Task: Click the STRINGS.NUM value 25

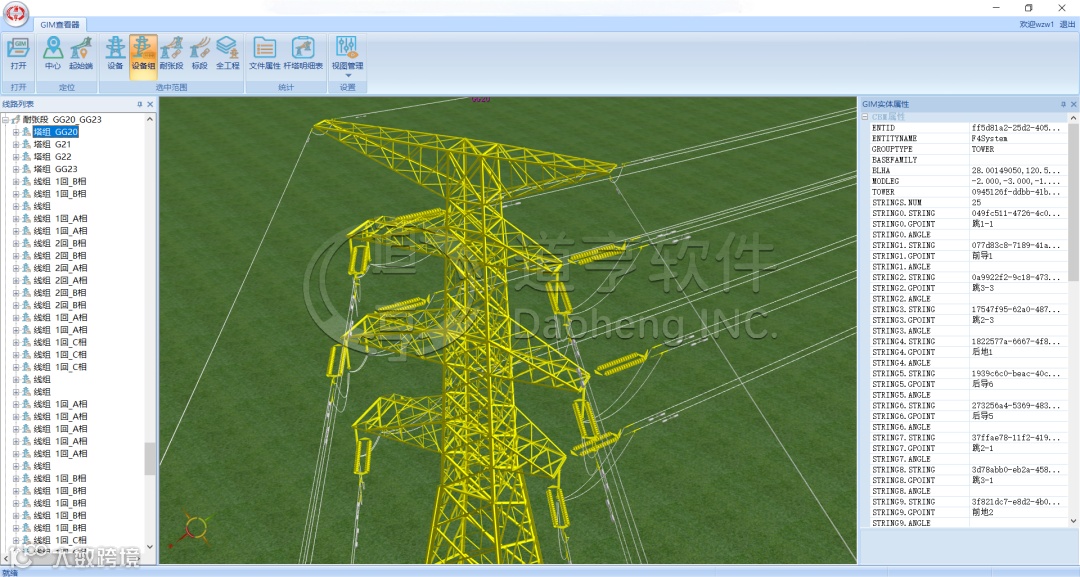Action: (976, 202)
